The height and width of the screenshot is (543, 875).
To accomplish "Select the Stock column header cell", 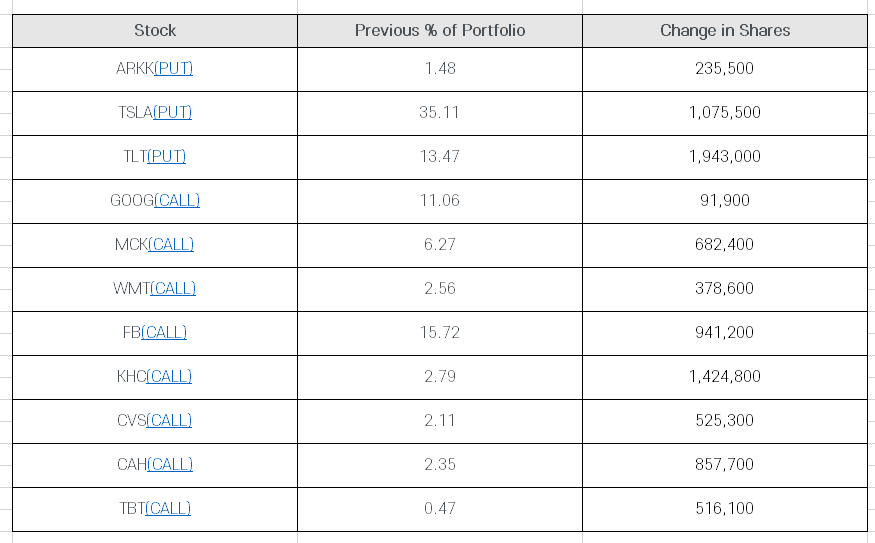I will (155, 31).
